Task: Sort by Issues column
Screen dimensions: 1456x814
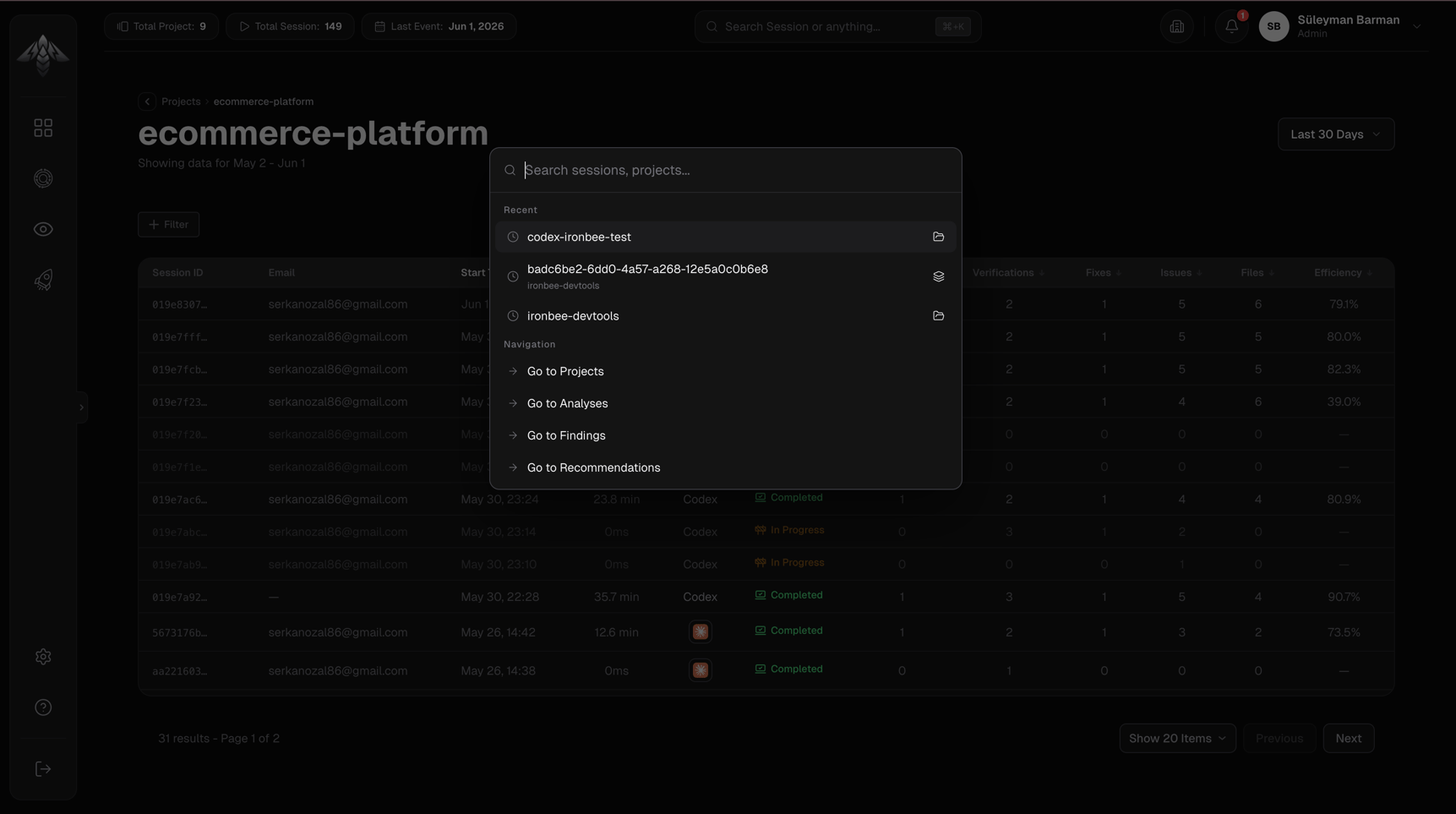Action: point(1181,273)
